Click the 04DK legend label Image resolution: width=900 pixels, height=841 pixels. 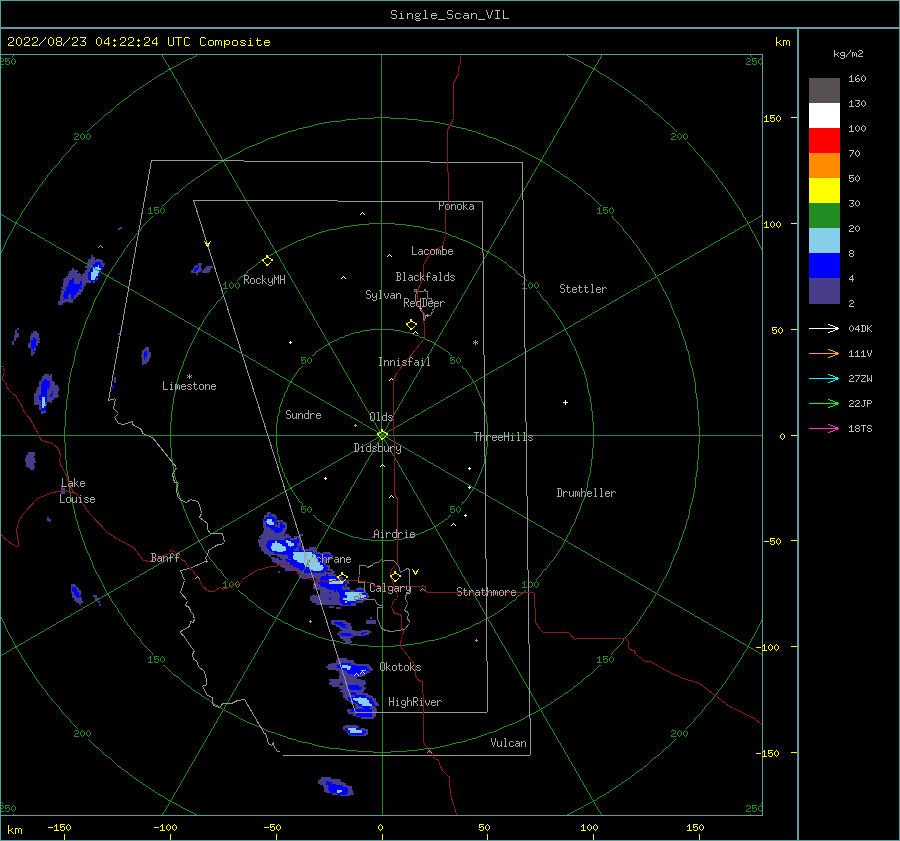coord(860,328)
